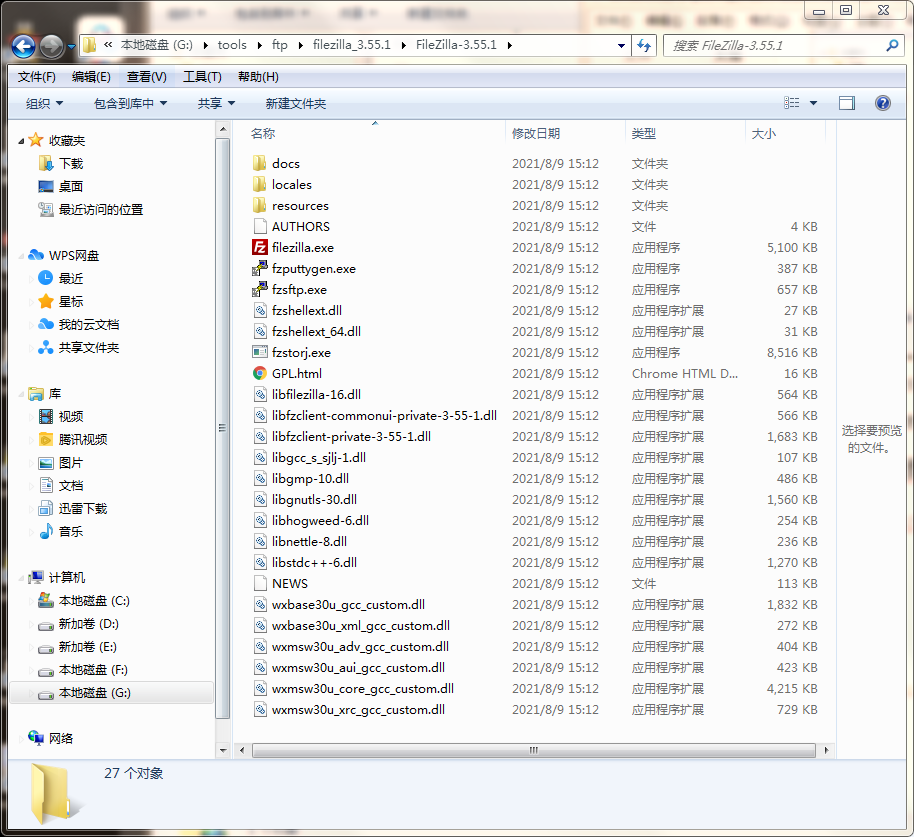Open the 工具(T) menu

202,77
